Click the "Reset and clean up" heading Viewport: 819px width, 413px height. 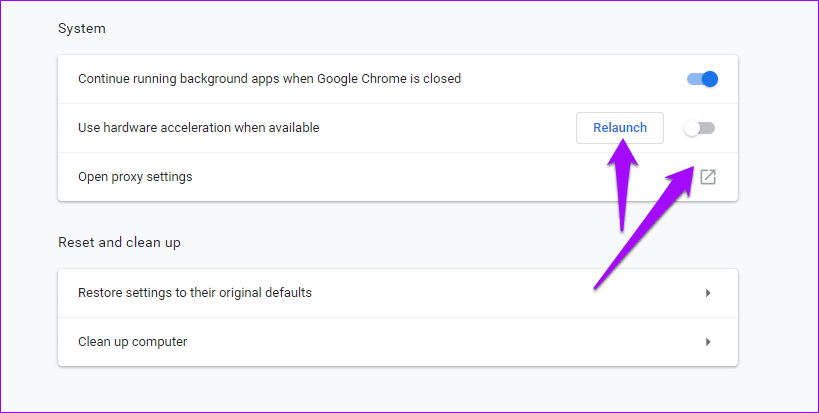(119, 242)
